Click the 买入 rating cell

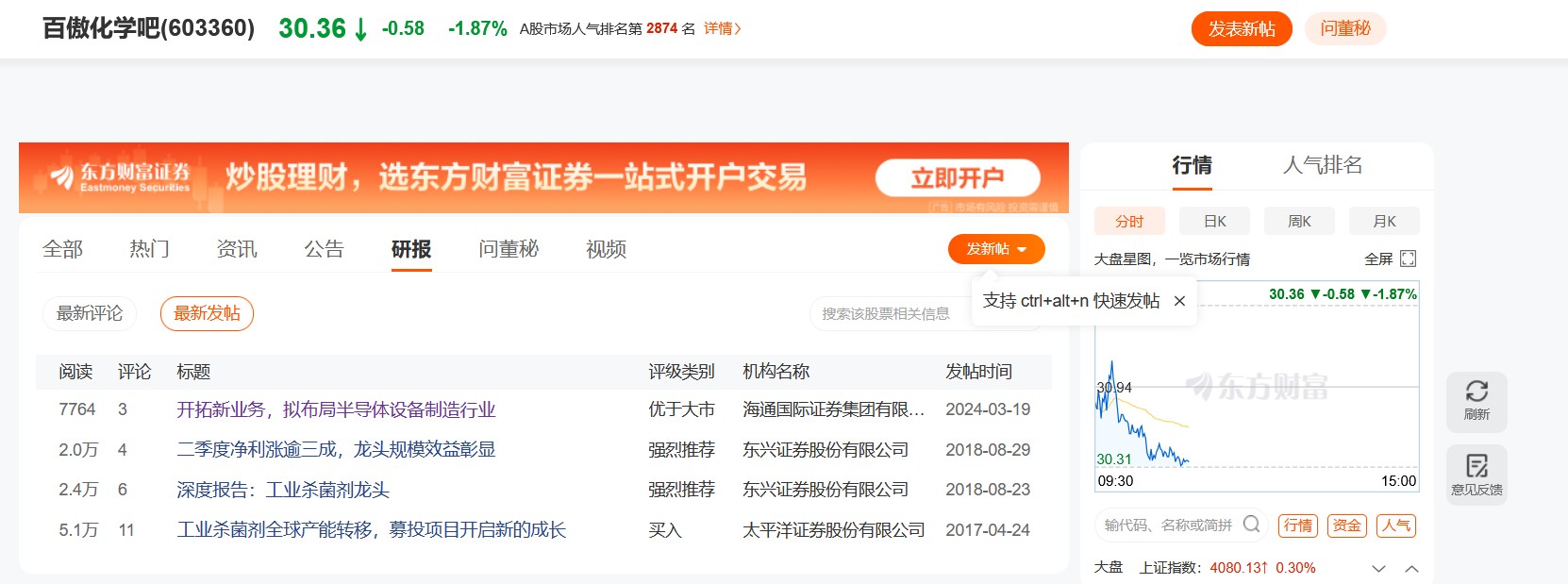click(665, 530)
